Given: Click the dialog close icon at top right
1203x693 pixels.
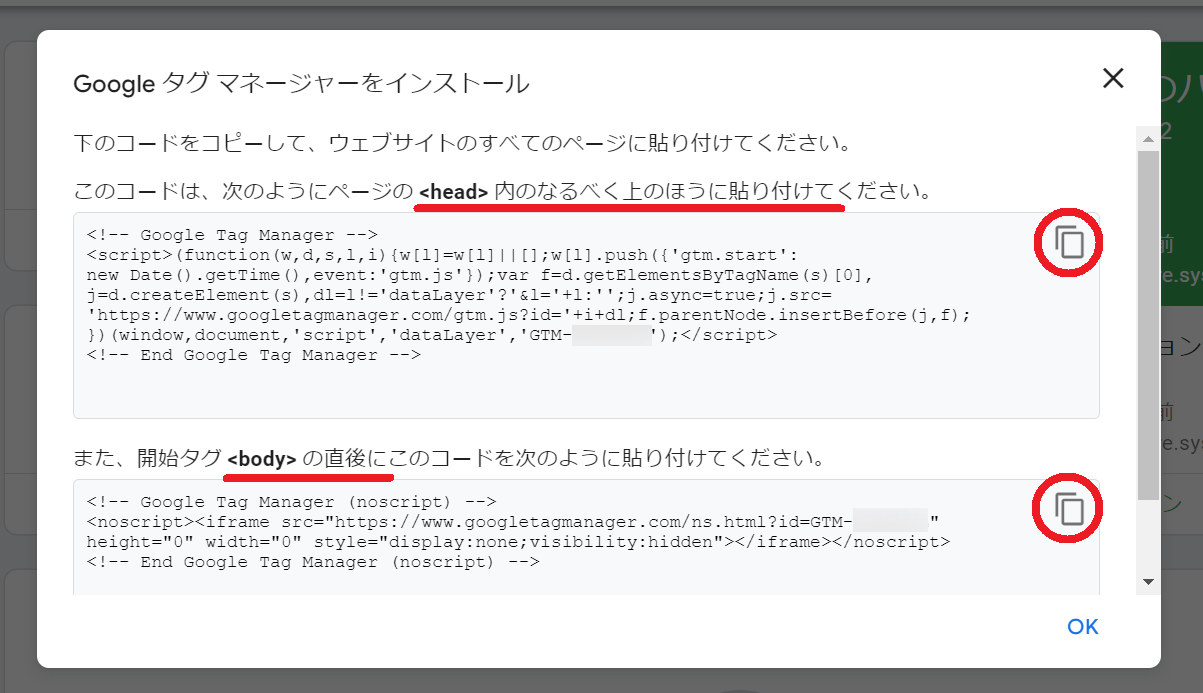Looking at the screenshot, I should pyautogui.click(x=1113, y=78).
